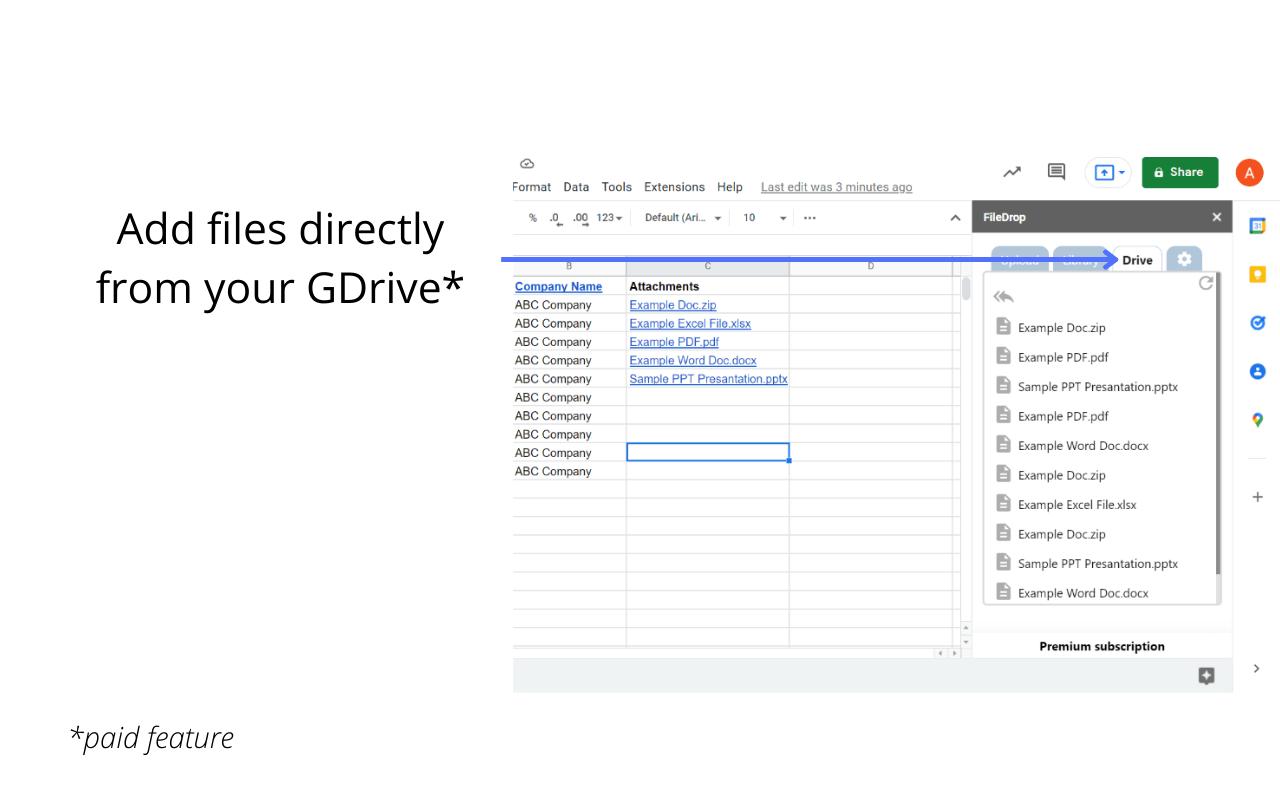Decrease decimal places button
This screenshot has height=800, width=1280.
pos(556,218)
